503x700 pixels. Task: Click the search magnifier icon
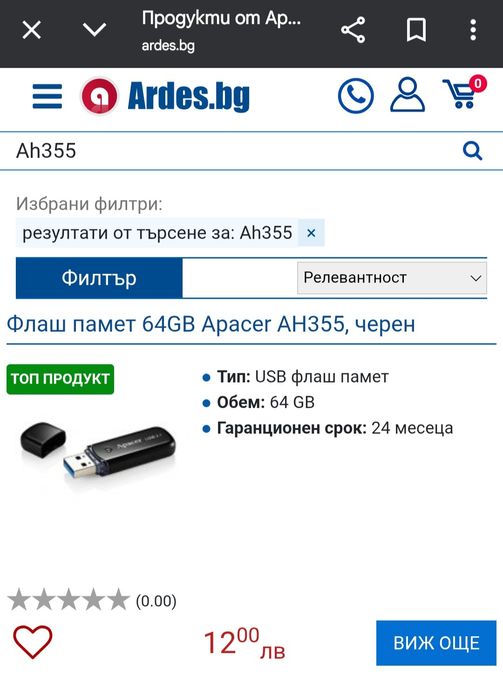[472, 151]
